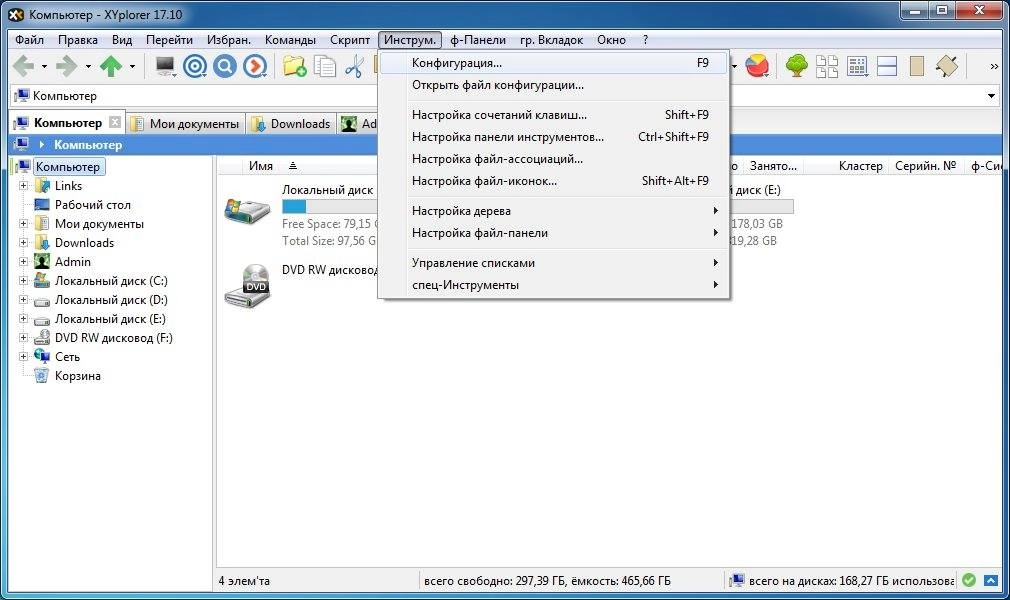Screen dimensions: 1010x600
Task: Sort by Имя column header
Action: pyautogui.click(x=261, y=166)
